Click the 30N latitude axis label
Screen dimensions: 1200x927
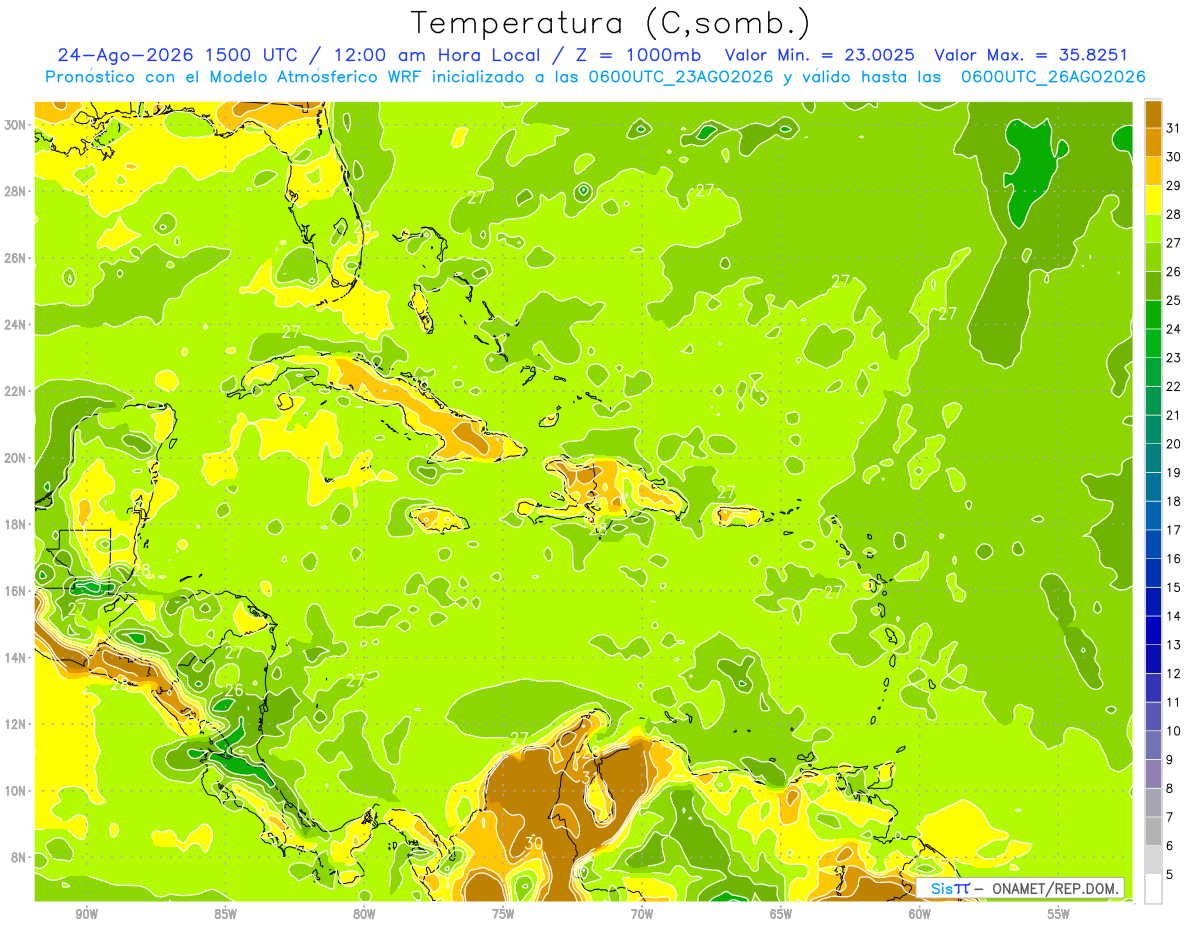(x=14, y=124)
